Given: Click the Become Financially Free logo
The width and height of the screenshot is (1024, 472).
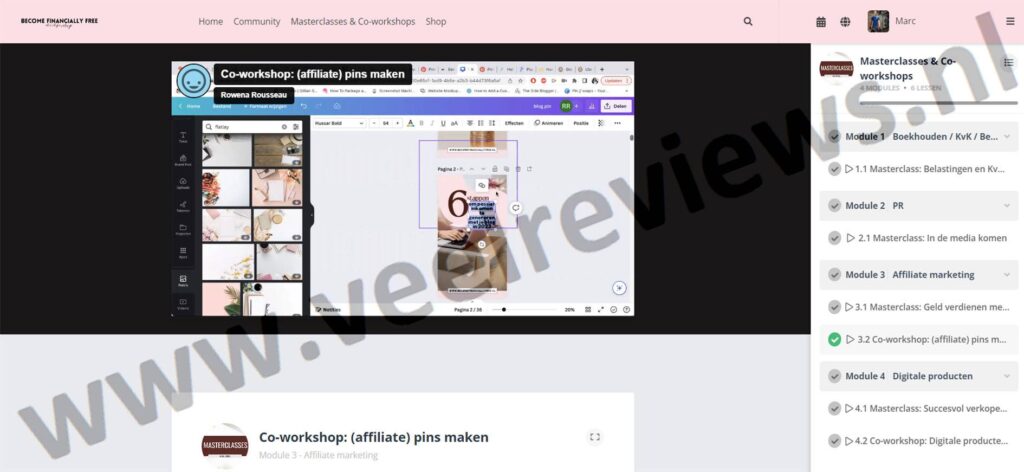Looking at the screenshot, I should pos(59,22).
